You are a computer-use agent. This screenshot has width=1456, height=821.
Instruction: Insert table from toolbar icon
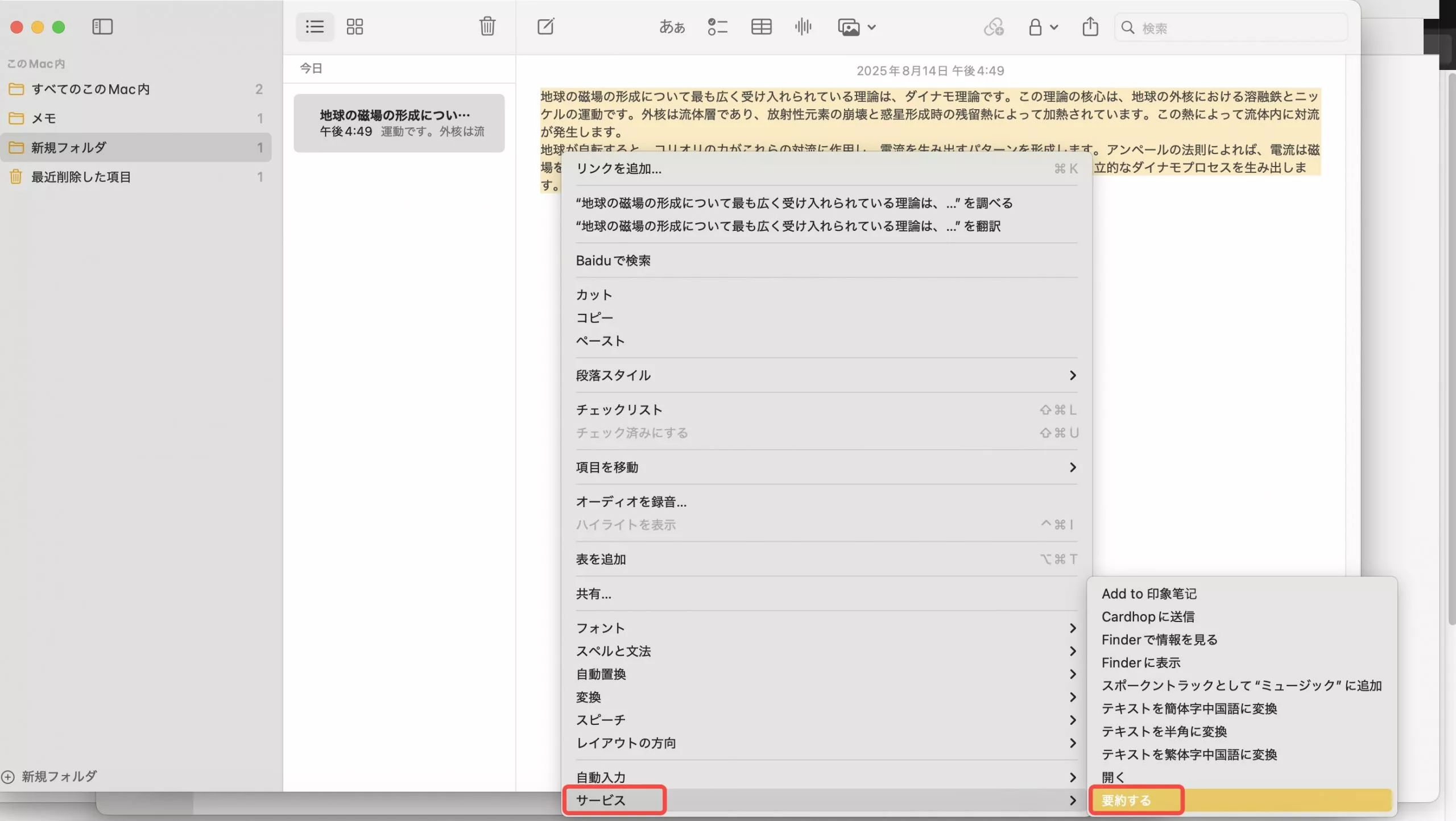click(761, 27)
